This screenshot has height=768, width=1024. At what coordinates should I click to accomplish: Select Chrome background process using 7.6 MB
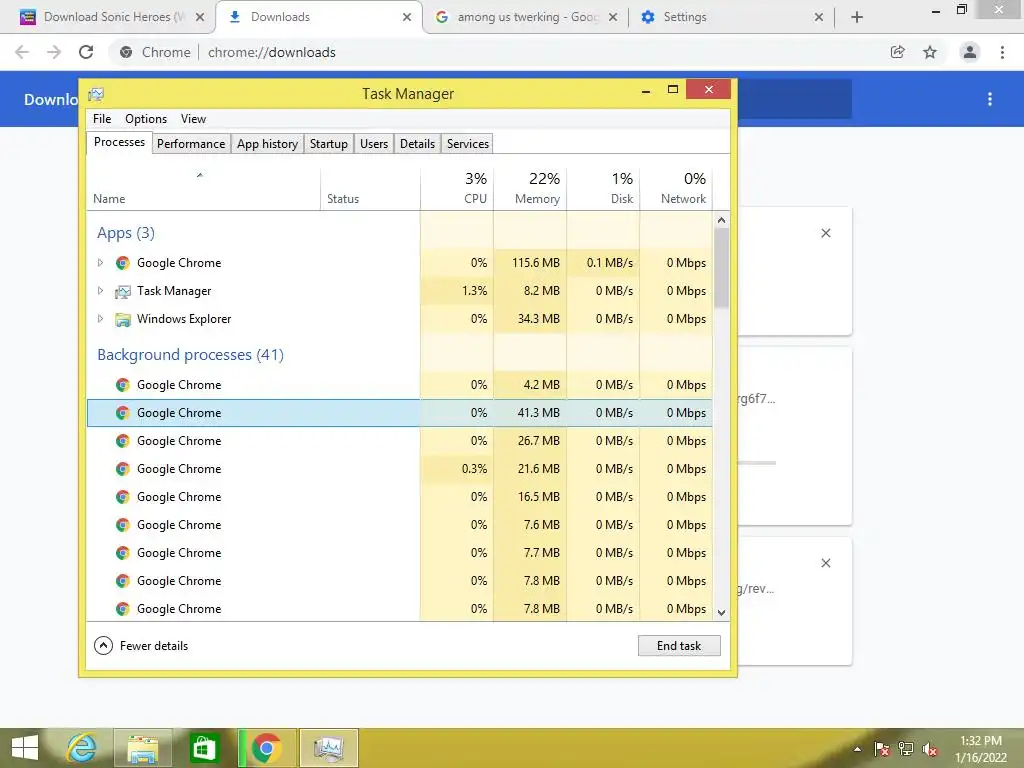tap(400, 525)
